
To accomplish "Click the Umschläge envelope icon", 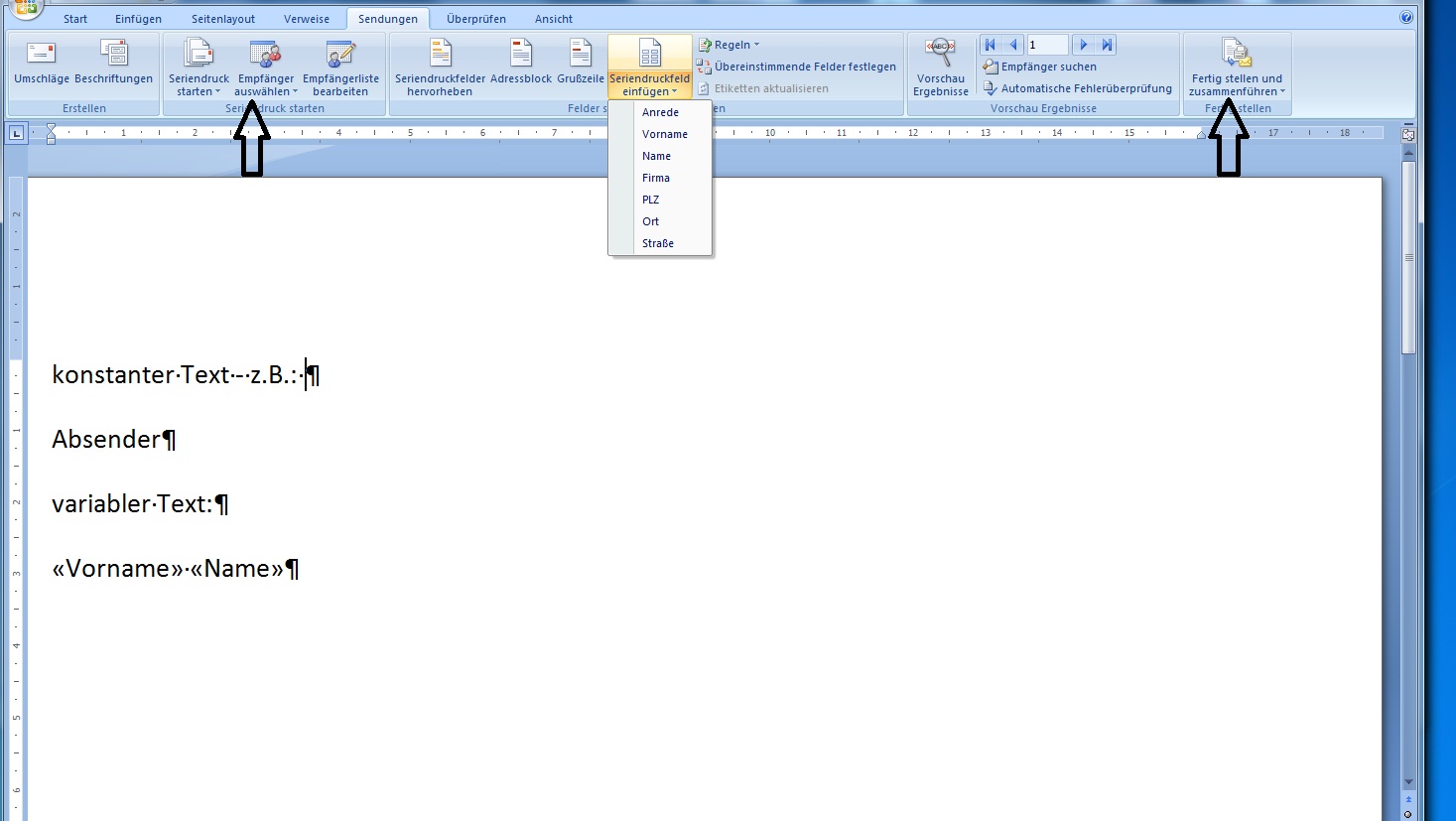I will [x=42, y=54].
